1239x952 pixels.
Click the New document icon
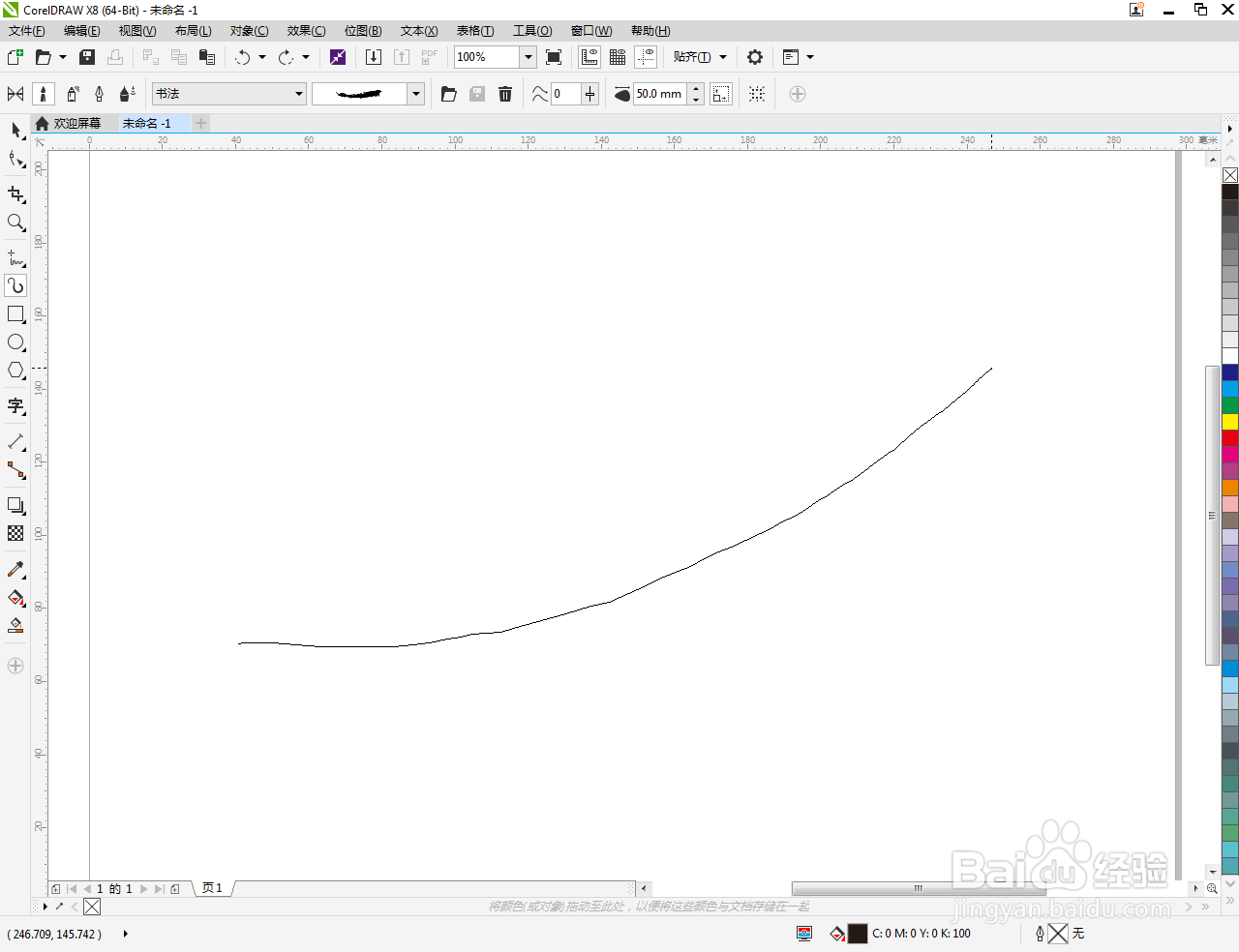(15, 57)
